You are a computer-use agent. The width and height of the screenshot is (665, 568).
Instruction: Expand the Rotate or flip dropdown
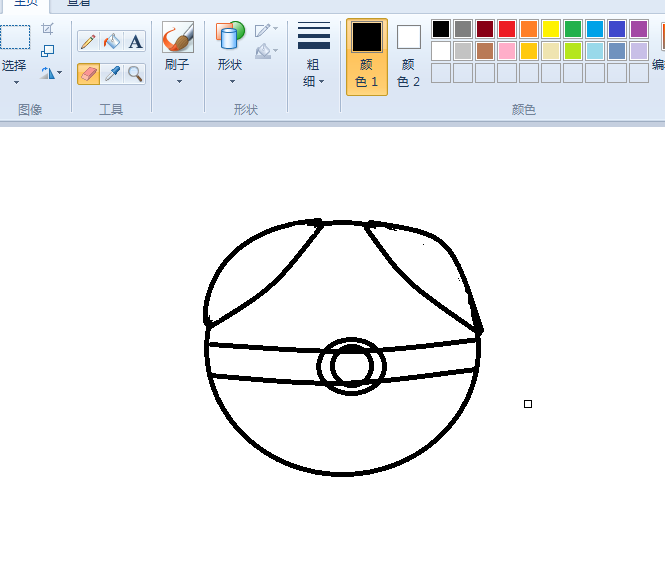(51, 73)
